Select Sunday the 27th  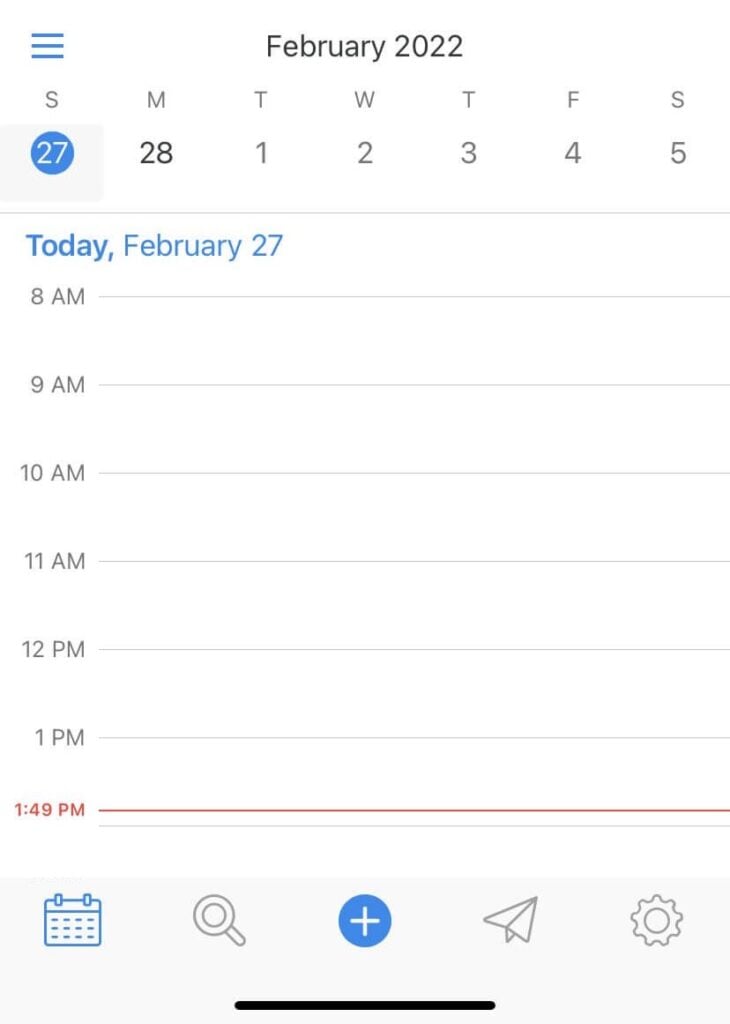52,153
